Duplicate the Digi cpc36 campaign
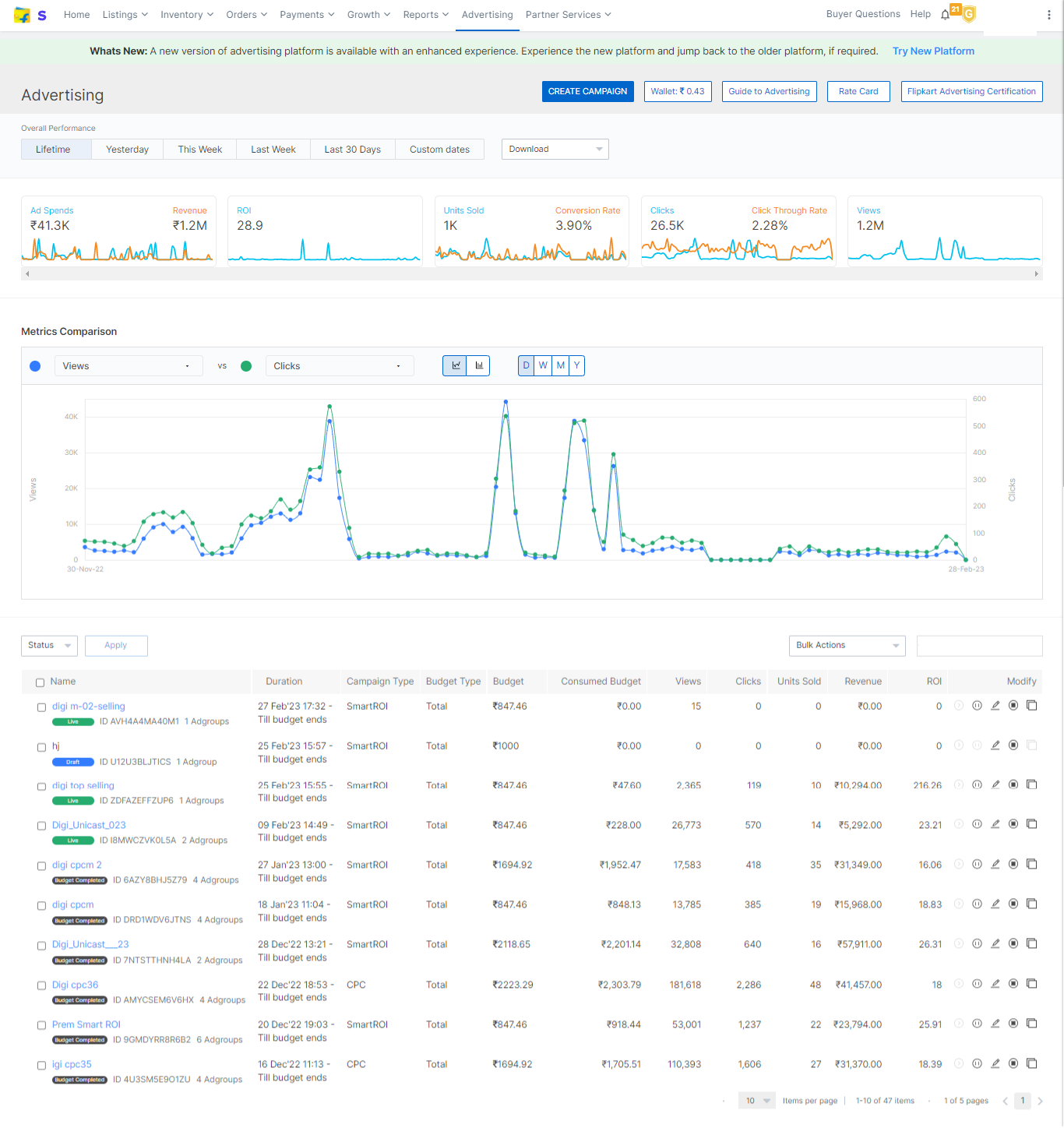 click(x=1031, y=985)
